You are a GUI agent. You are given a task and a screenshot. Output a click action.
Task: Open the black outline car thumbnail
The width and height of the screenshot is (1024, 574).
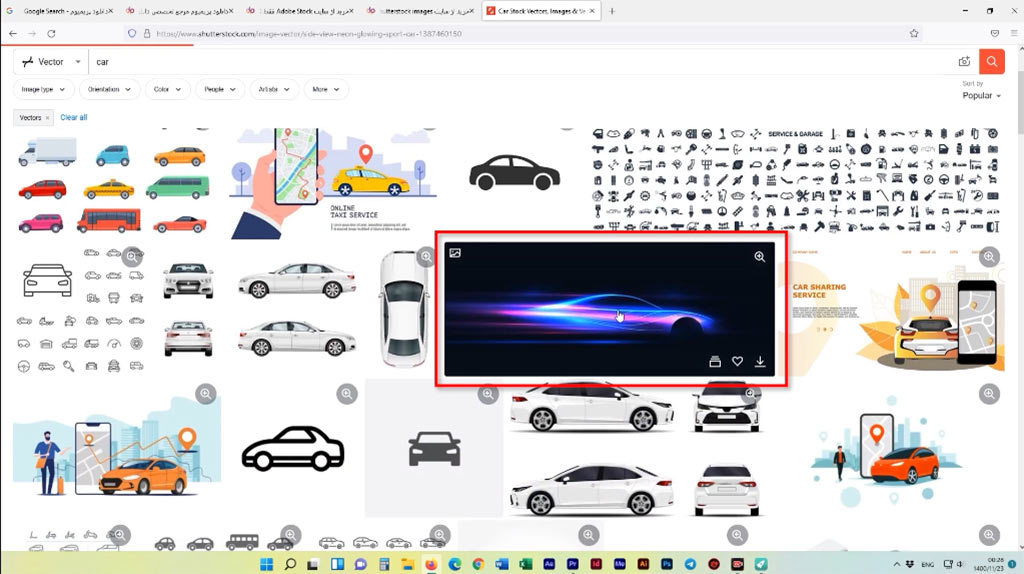pyautogui.click(x=293, y=449)
